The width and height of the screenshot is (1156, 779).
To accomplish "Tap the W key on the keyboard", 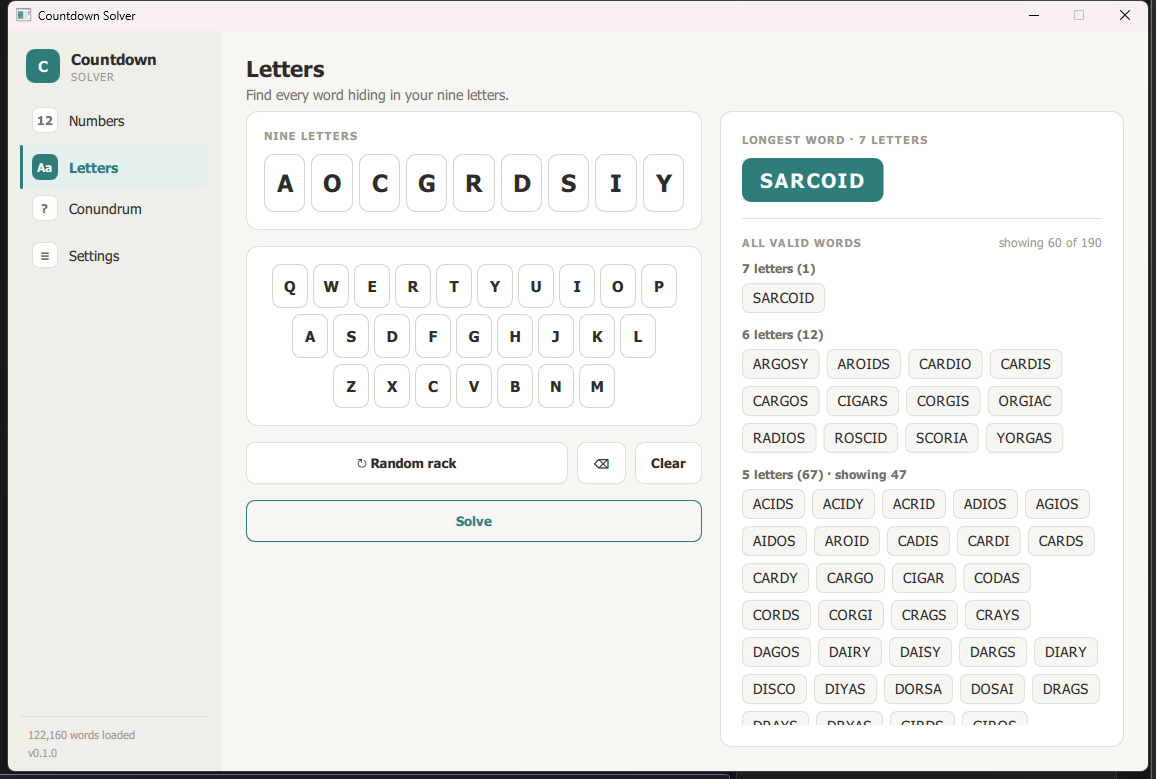I will tap(331, 286).
